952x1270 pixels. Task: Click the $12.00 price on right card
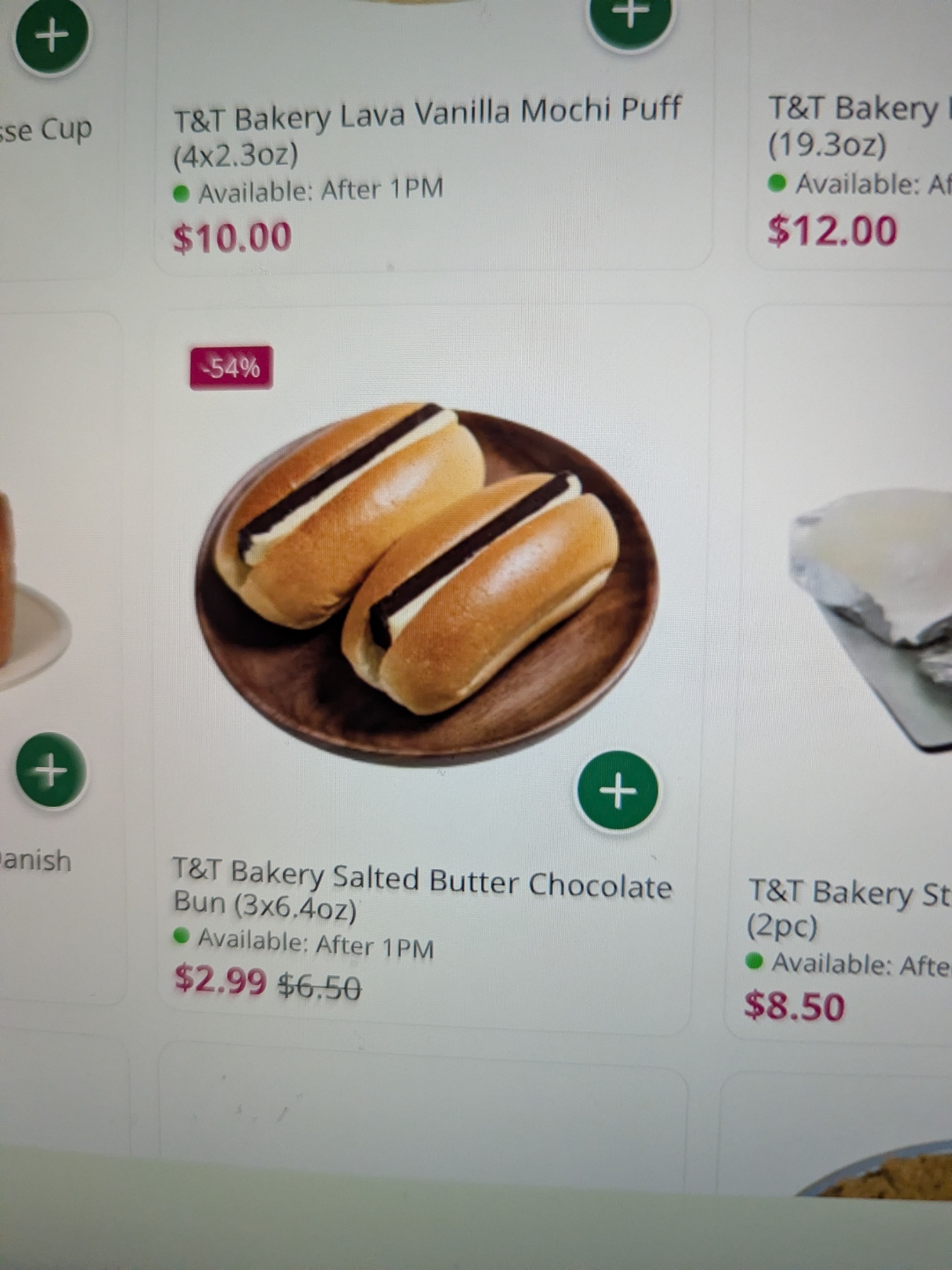(833, 230)
